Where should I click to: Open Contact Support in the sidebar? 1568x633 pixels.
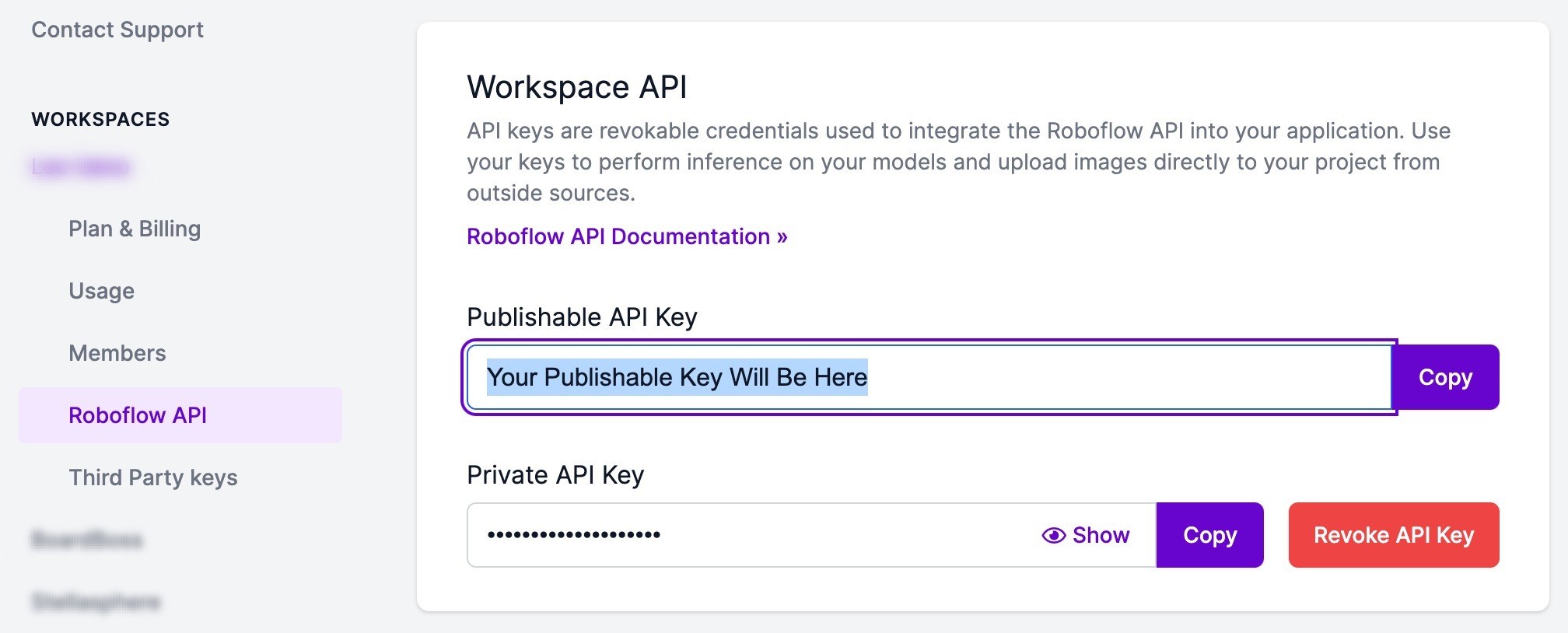(117, 30)
